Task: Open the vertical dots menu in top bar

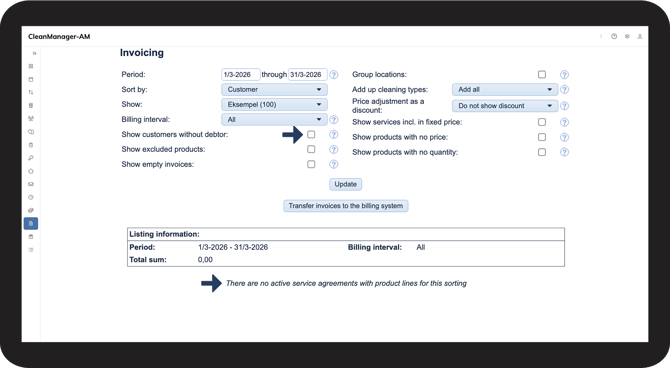Action: point(601,36)
